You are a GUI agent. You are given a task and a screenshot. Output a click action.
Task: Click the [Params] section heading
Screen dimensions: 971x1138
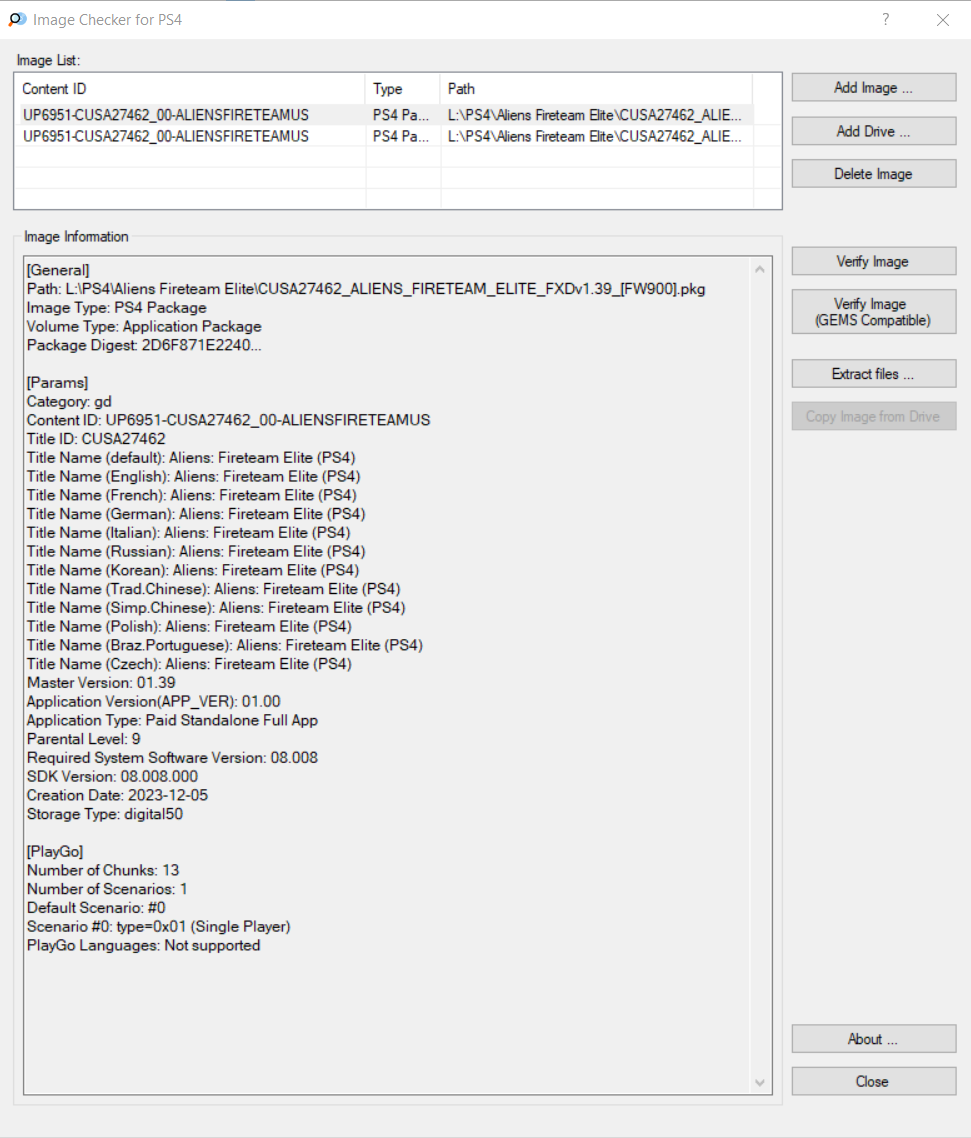(x=57, y=382)
